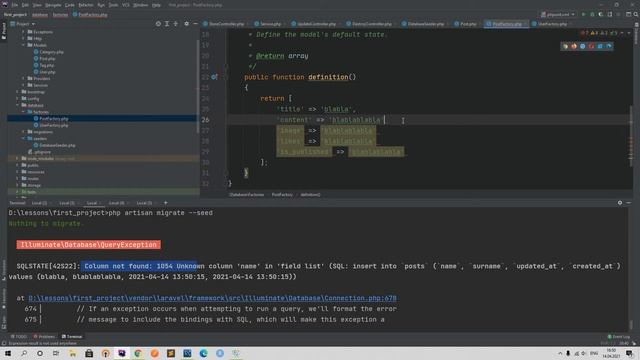The width and height of the screenshot is (640, 360).
Task: Open in Chrome browser icon in editor
Action: tap(565, 46)
